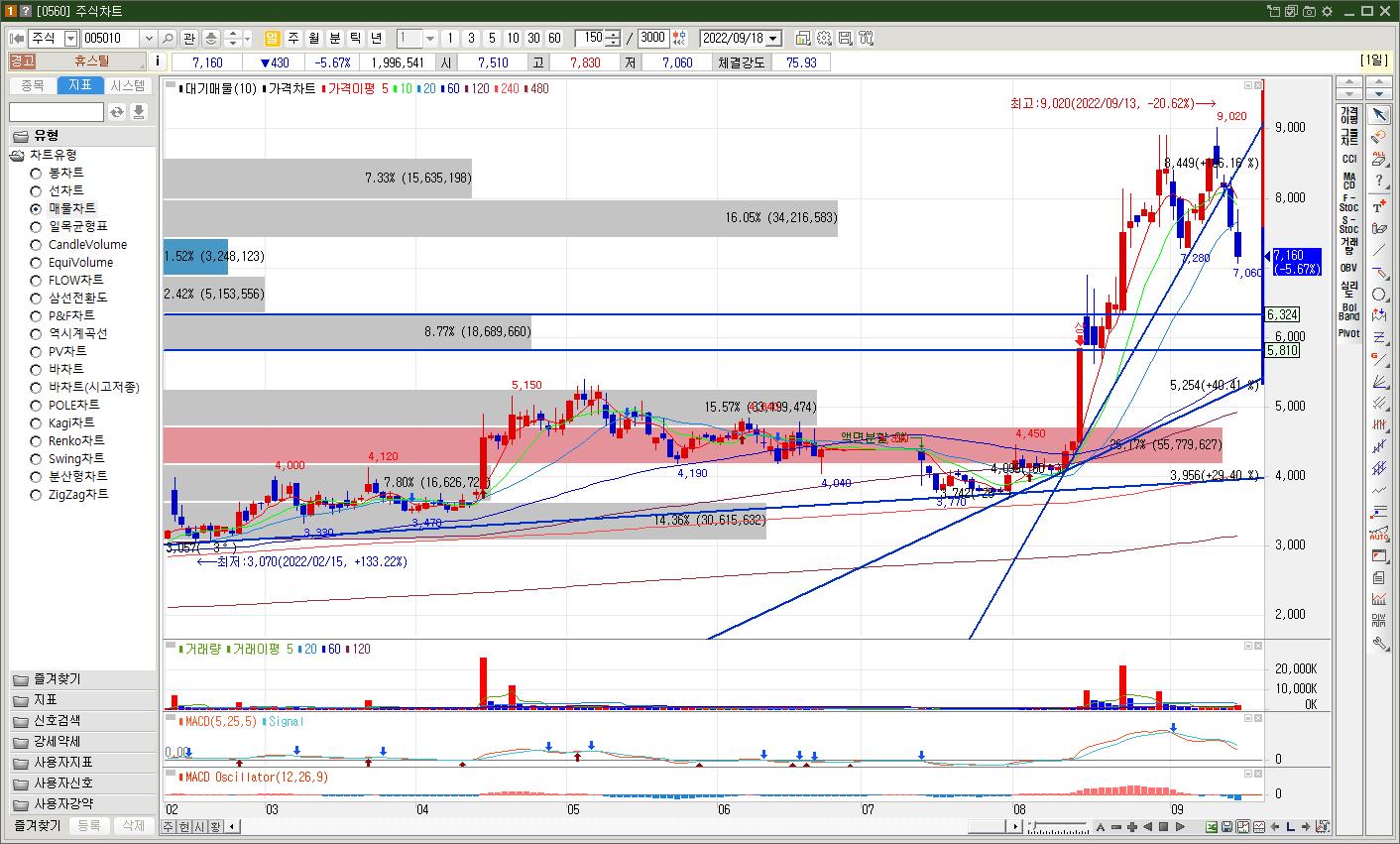Click the 'A' auto-scale icon at bottom
This screenshot has width=1400, height=844.
click(1101, 827)
